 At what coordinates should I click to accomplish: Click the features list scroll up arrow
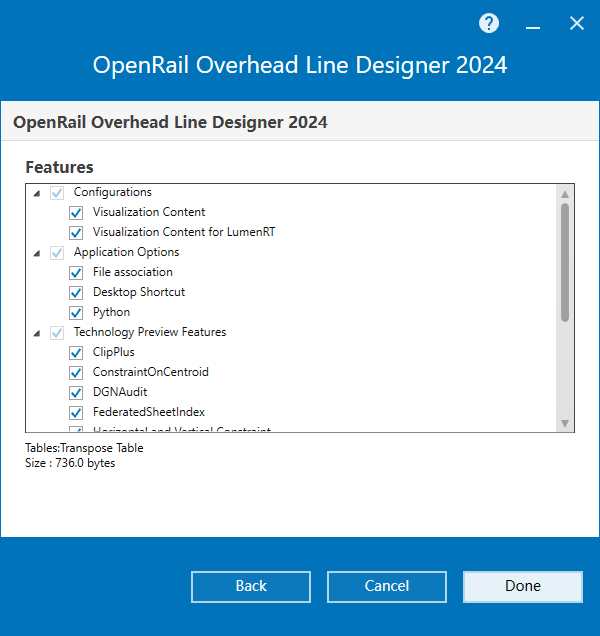[565, 194]
